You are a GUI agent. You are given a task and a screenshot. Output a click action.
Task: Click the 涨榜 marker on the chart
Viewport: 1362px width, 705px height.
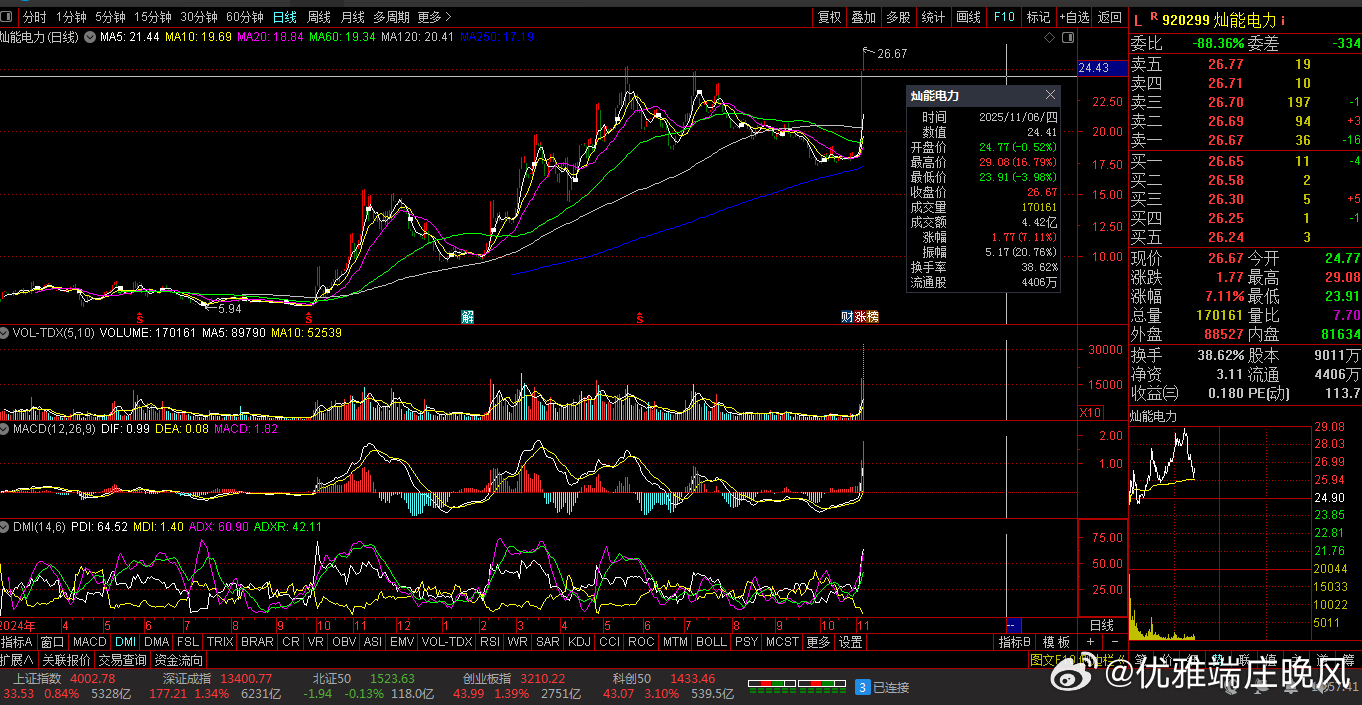[866, 317]
